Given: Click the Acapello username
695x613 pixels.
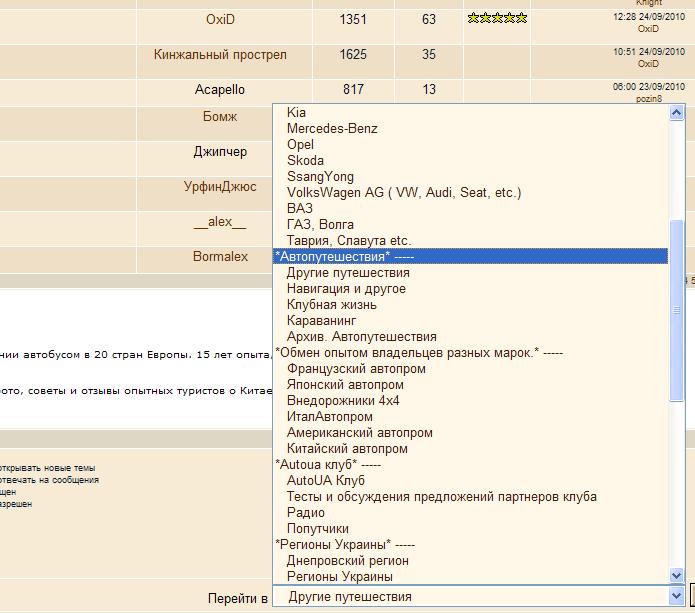Looking at the screenshot, I should coord(220,89).
